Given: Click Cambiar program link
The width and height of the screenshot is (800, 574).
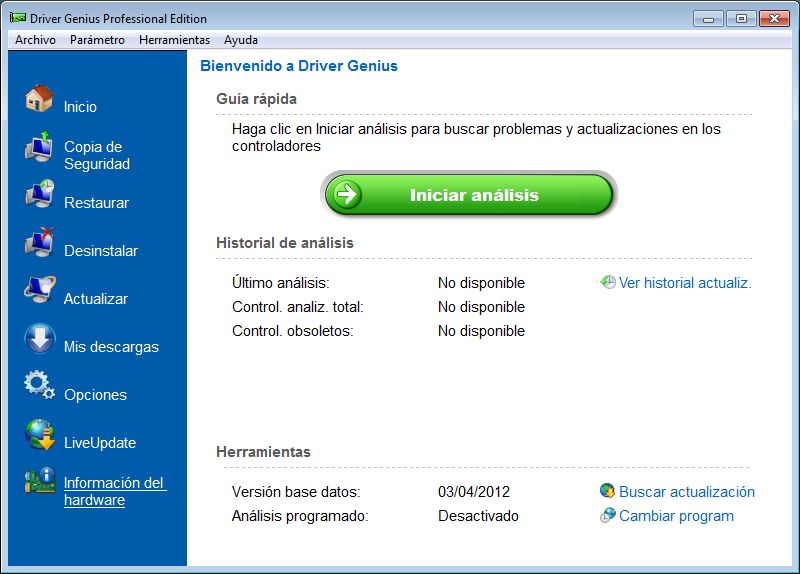Looking at the screenshot, I should 677,516.
